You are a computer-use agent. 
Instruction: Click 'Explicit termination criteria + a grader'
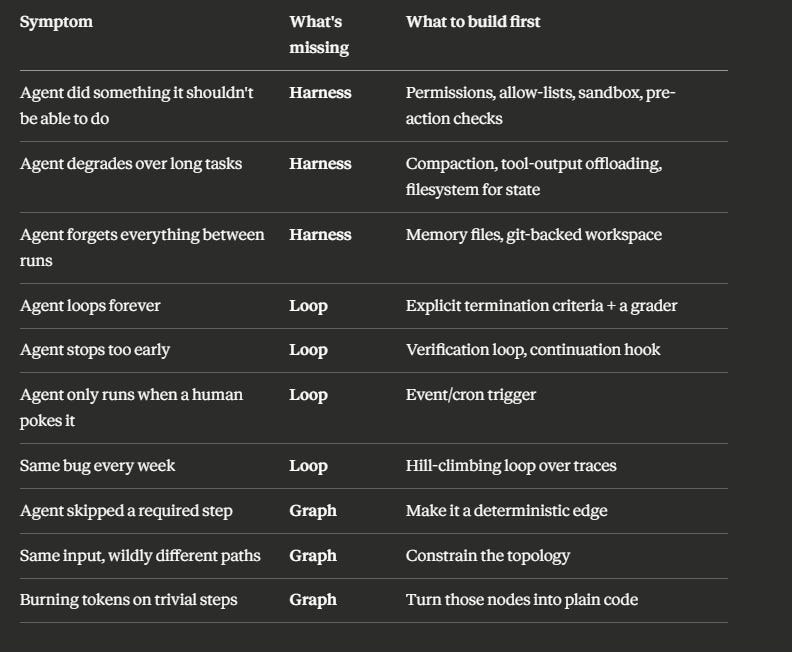pyautogui.click(x=541, y=306)
